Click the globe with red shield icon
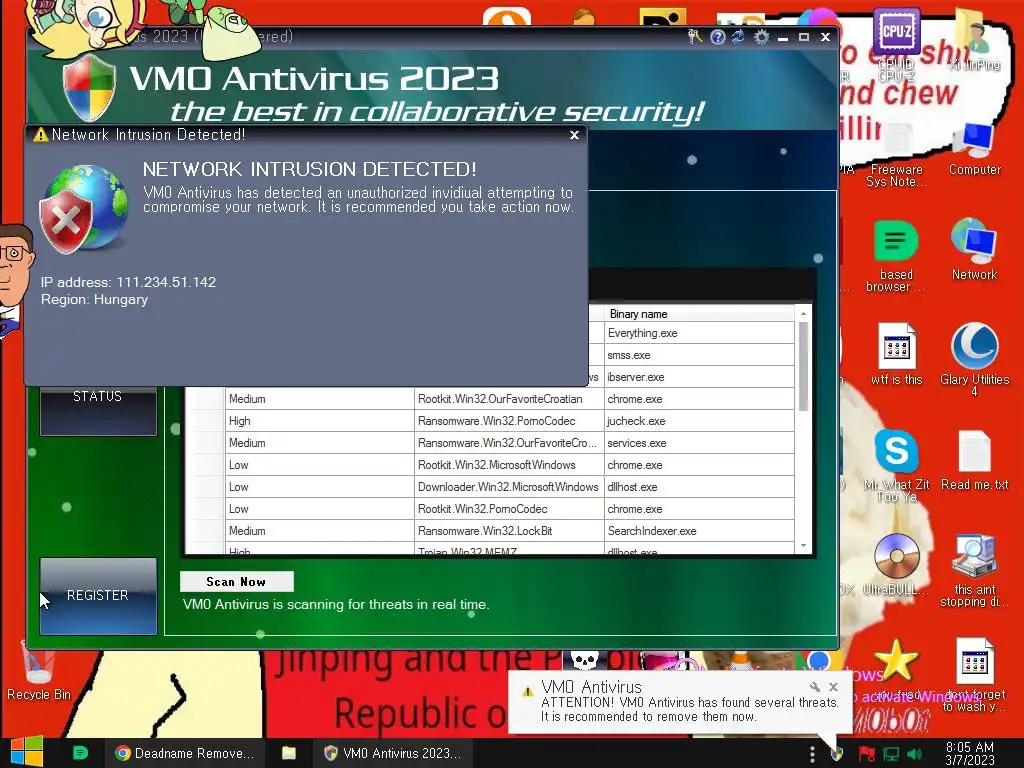 pos(84,209)
